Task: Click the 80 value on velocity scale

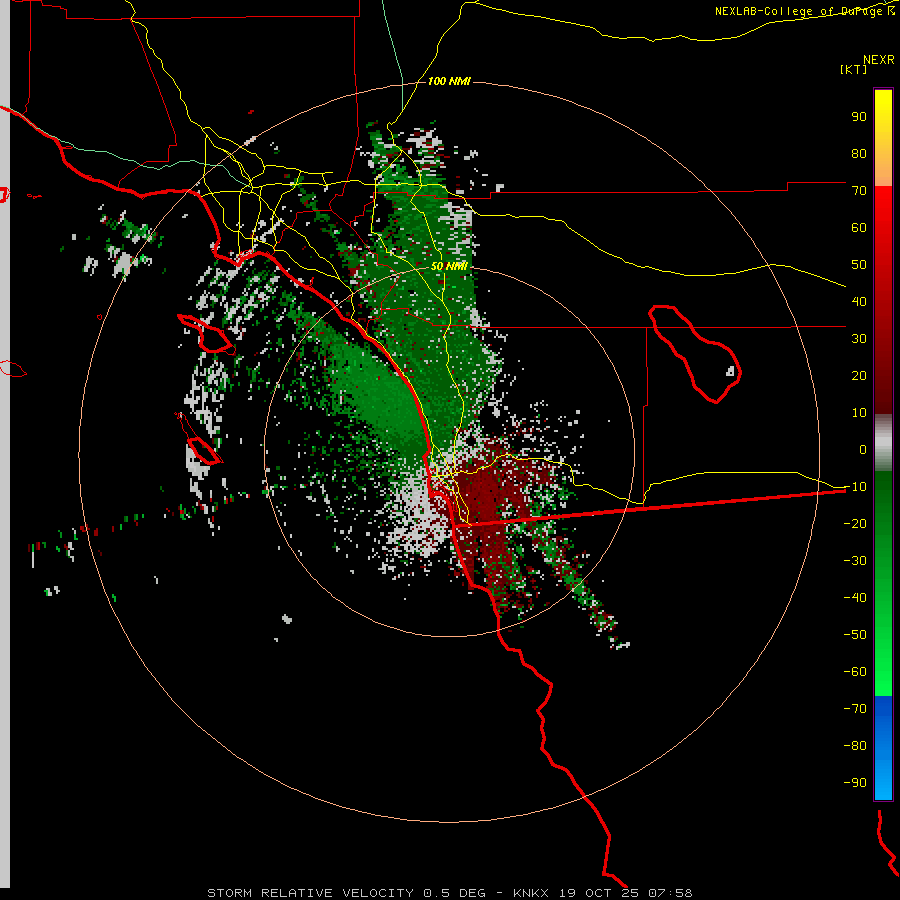Action: [859, 154]
